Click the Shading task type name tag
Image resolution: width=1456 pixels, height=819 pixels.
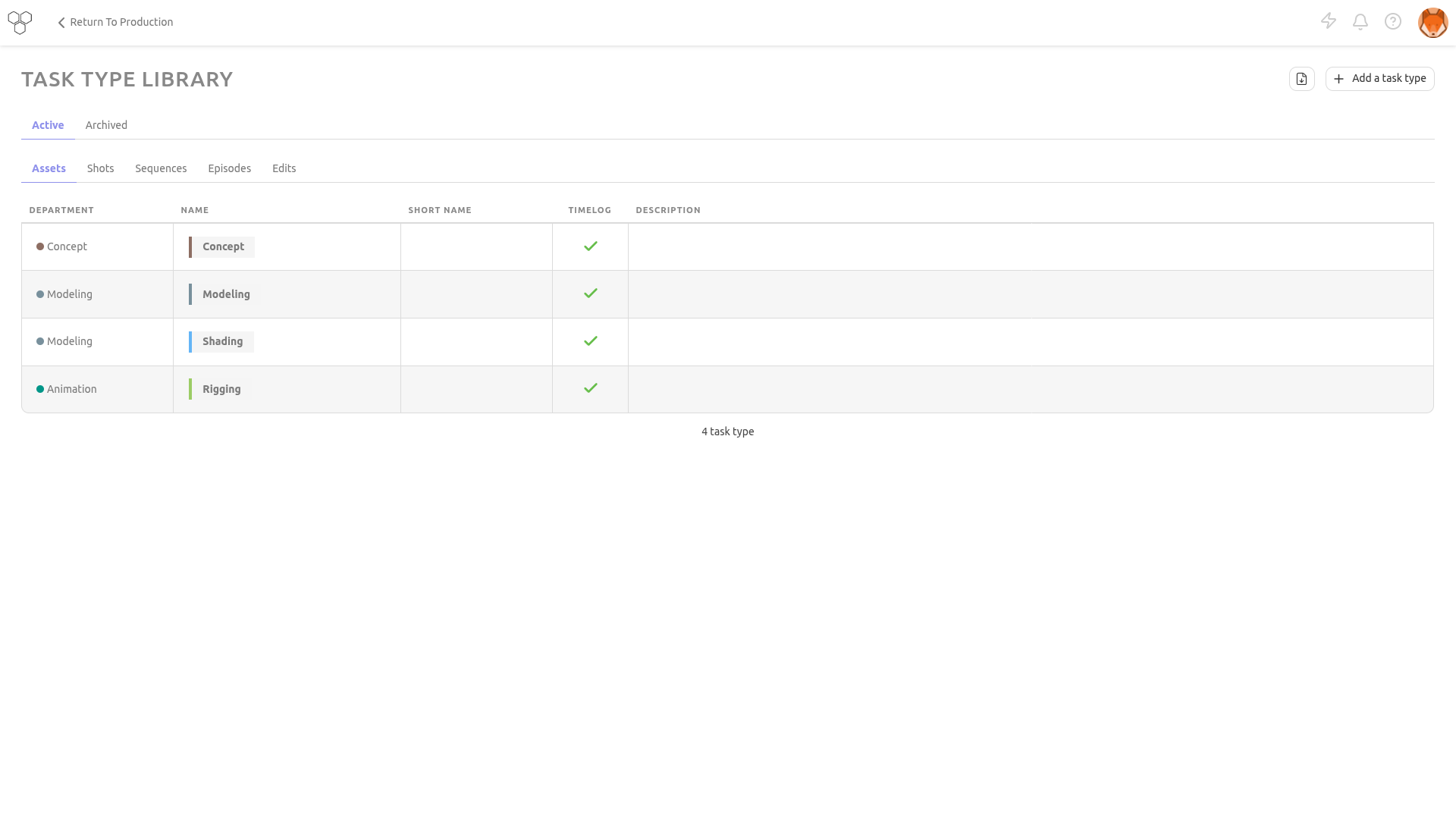point(221,341)
